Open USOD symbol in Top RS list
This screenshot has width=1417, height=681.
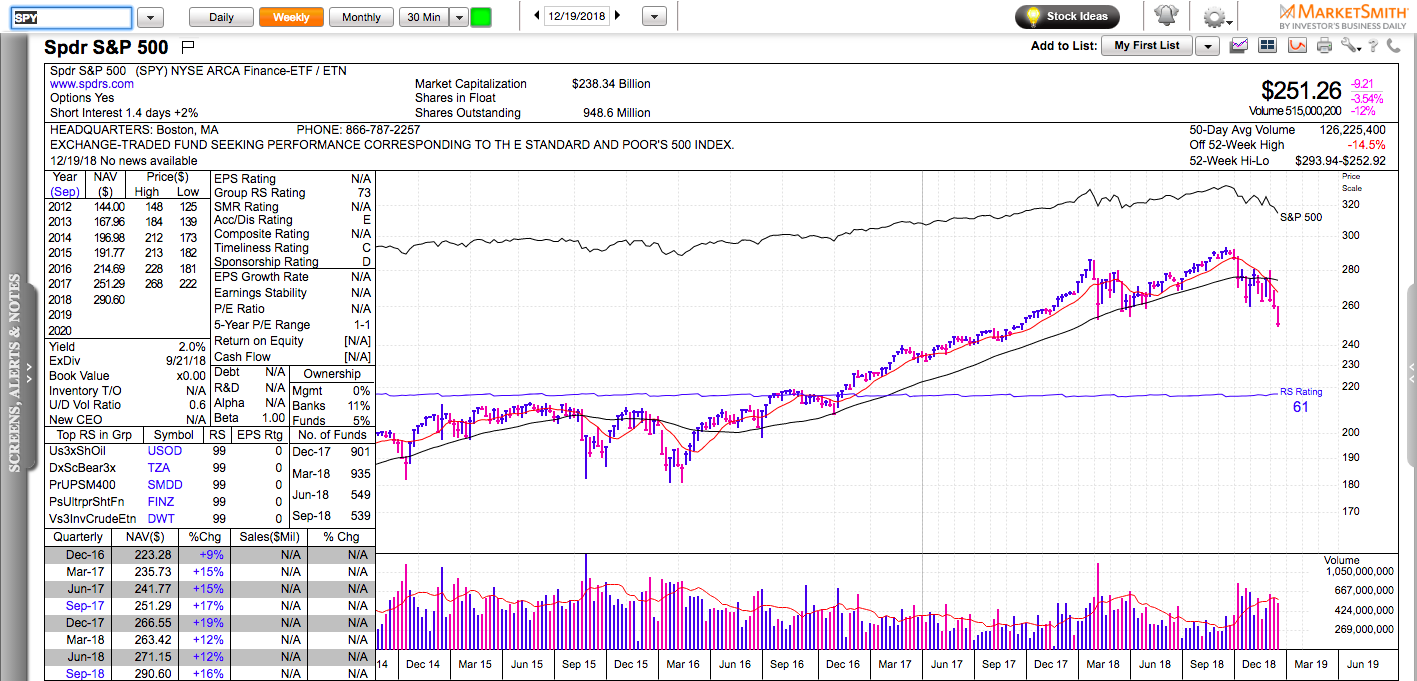166,451
